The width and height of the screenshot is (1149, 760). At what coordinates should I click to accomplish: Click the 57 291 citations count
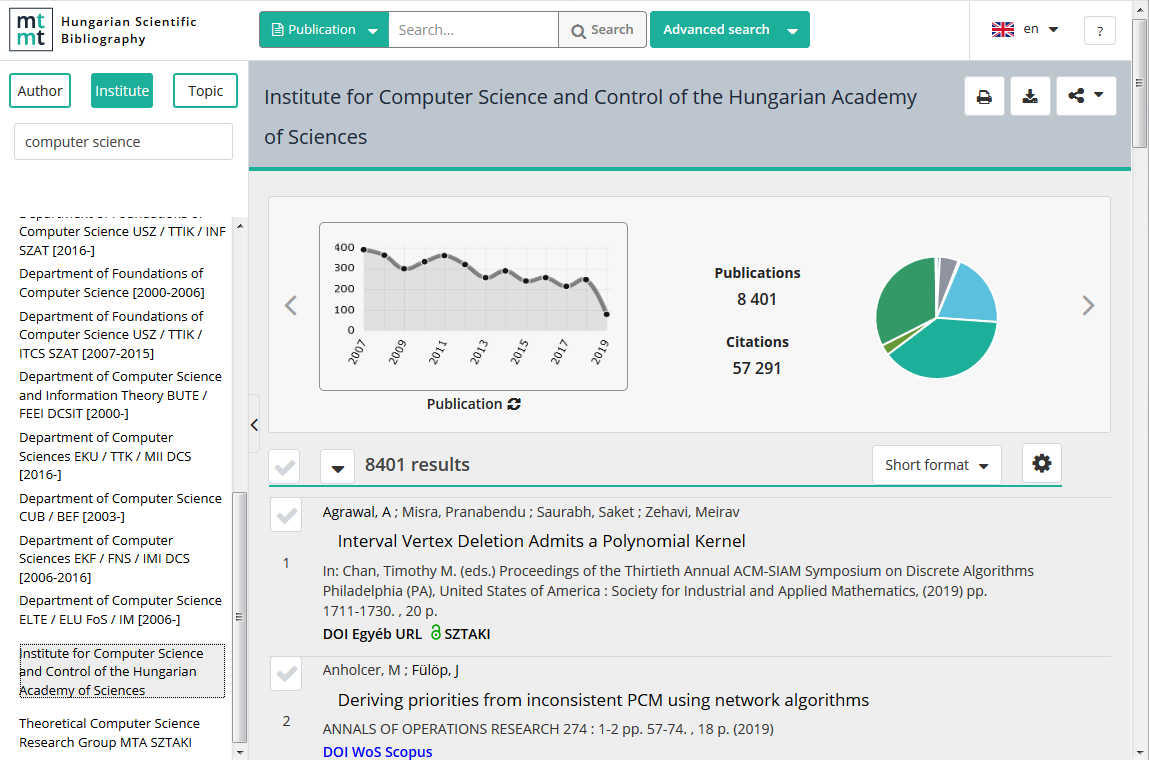pyautogui.click(x=757, y=368)
